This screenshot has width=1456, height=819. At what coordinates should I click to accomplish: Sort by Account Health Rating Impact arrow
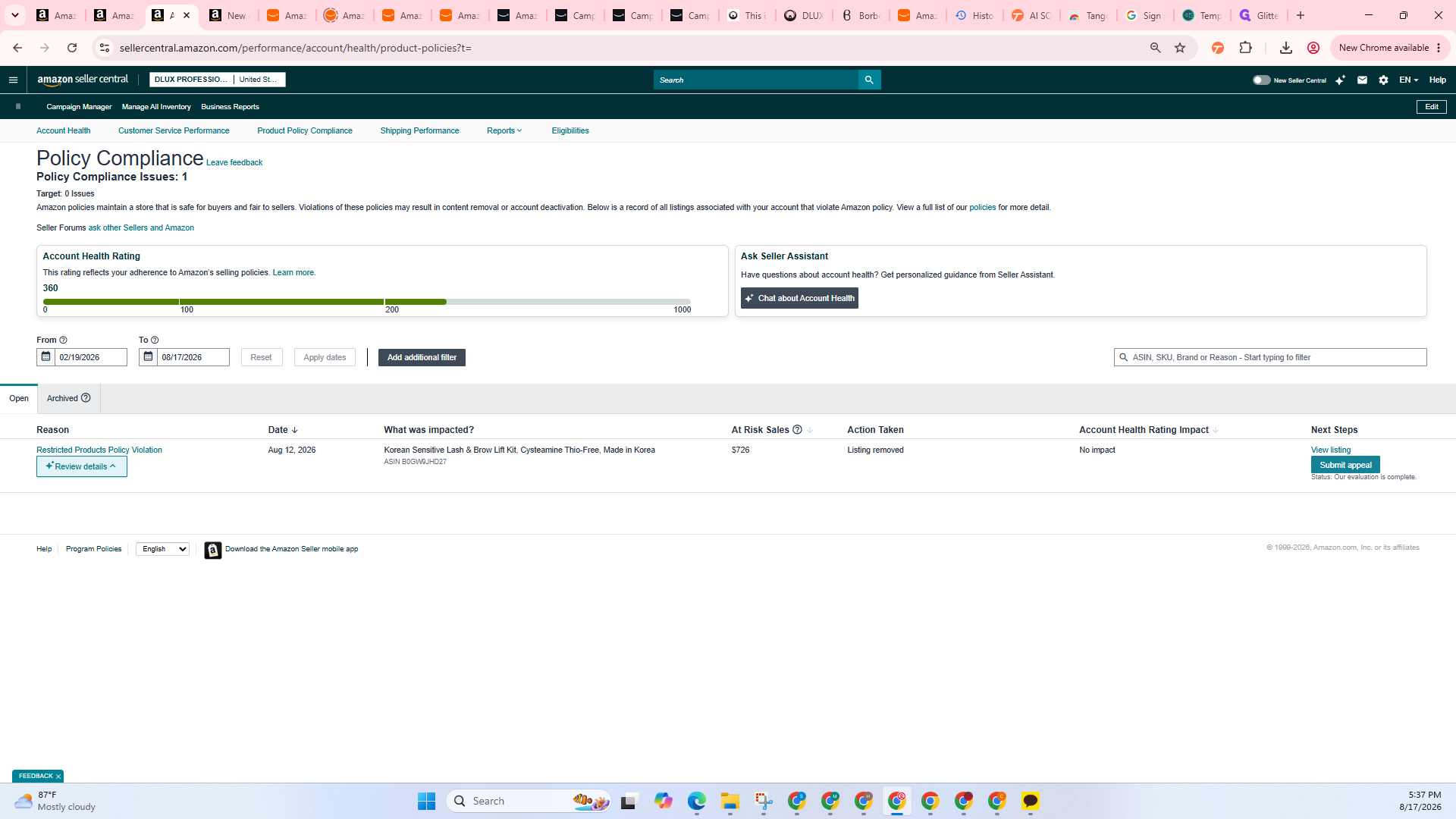[1216, 430]
